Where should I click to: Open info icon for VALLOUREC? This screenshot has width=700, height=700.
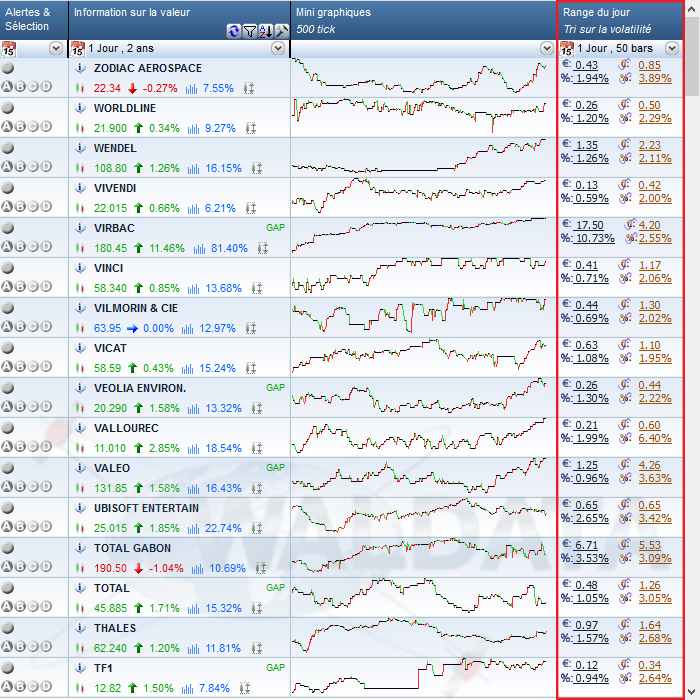80,428
